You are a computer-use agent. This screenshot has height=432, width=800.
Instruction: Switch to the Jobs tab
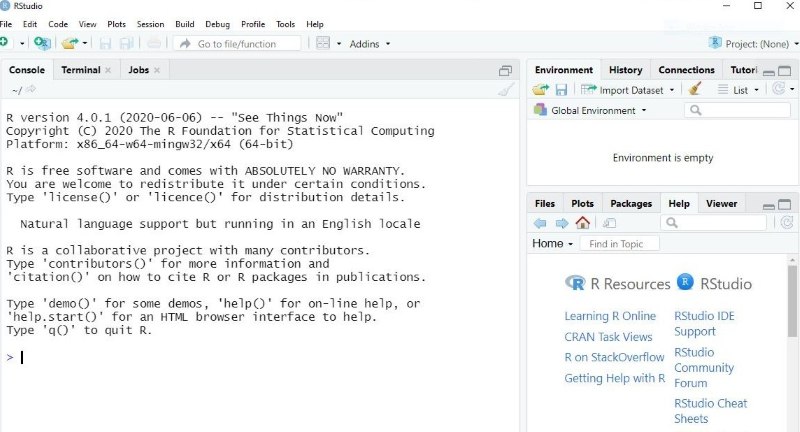(x=138, y=70)
